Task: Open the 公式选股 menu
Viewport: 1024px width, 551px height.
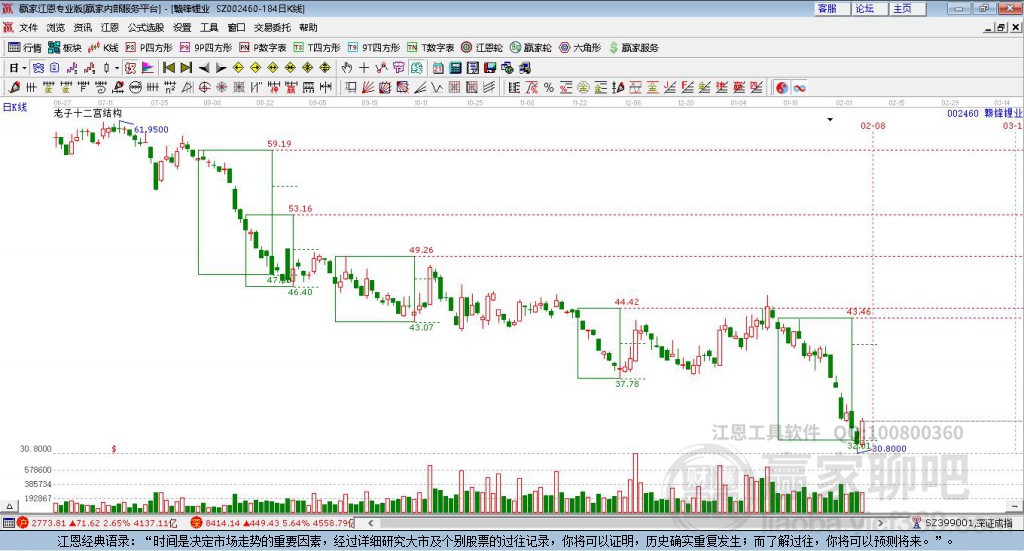Action: pos(146,27)
